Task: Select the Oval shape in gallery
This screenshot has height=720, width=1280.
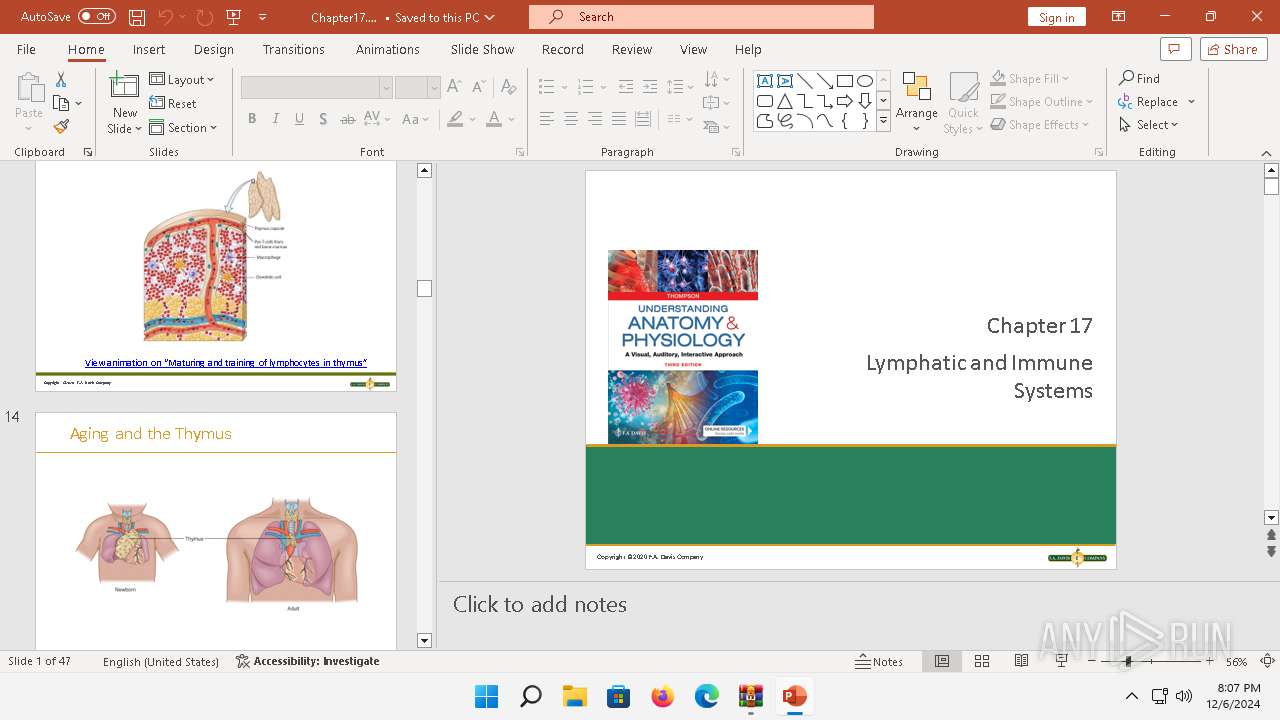Action: pos(865,81)
